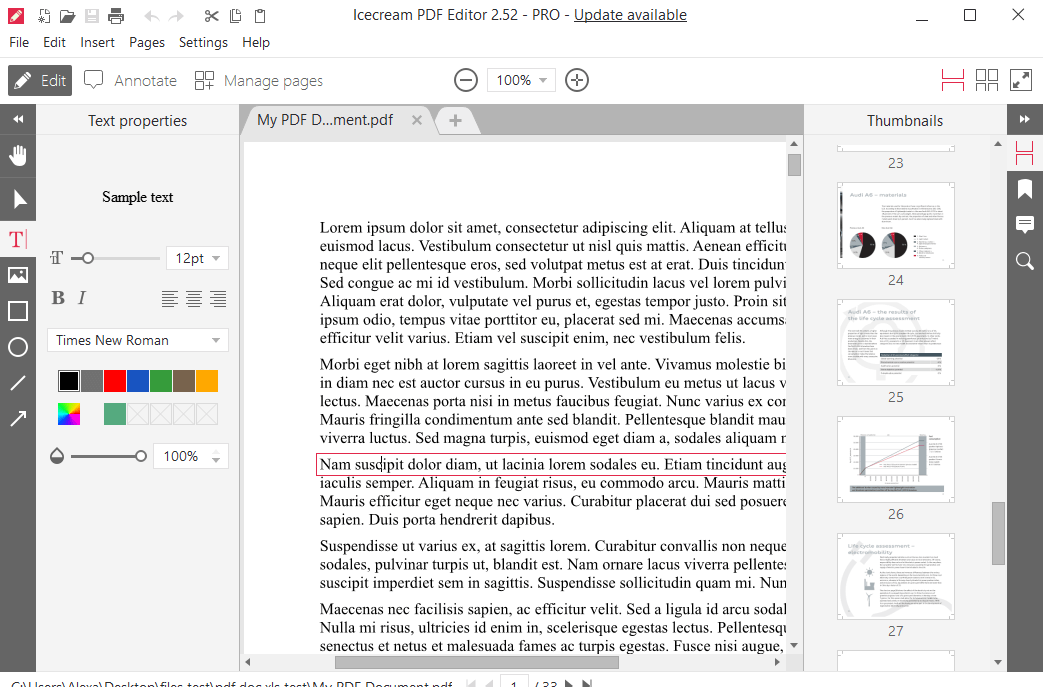Open the font family dropdown showing Times New Roman

tap(137, 340)
